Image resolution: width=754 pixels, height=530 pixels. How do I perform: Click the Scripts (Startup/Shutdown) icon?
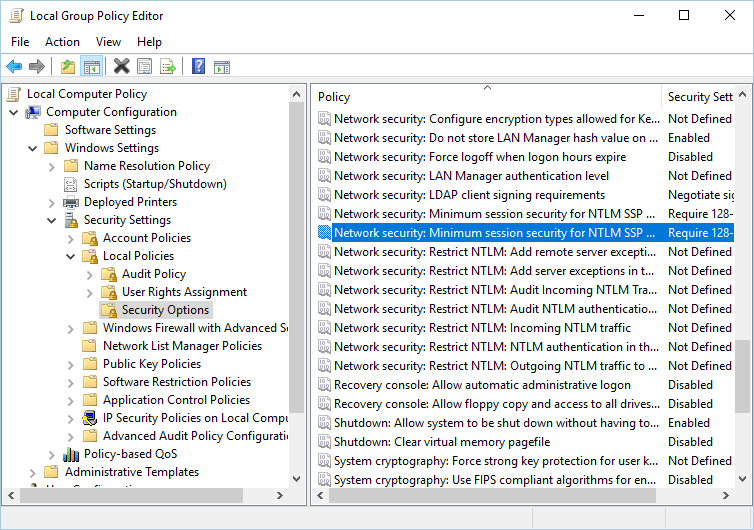(71, 184)
